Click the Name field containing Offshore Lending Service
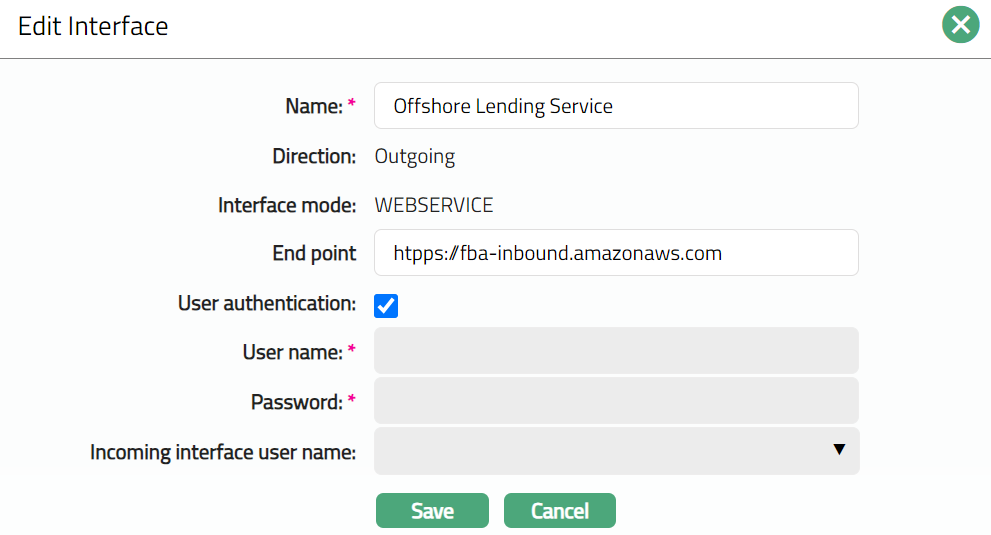The width and height of the screenshot is (991, 535). 615,106
